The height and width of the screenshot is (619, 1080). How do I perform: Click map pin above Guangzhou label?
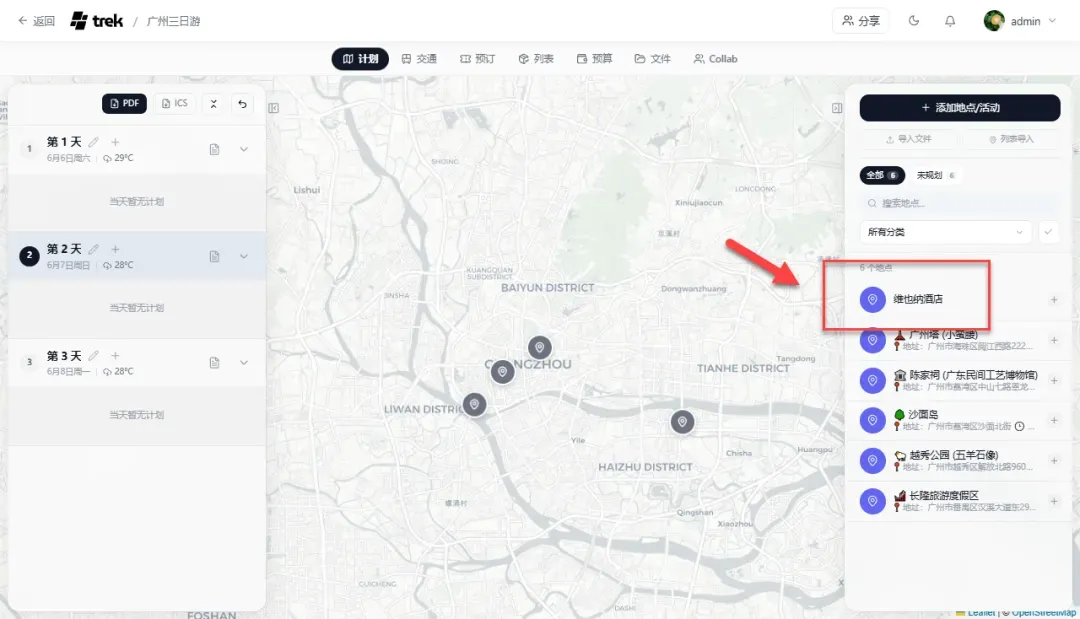(x=539, y=347)
